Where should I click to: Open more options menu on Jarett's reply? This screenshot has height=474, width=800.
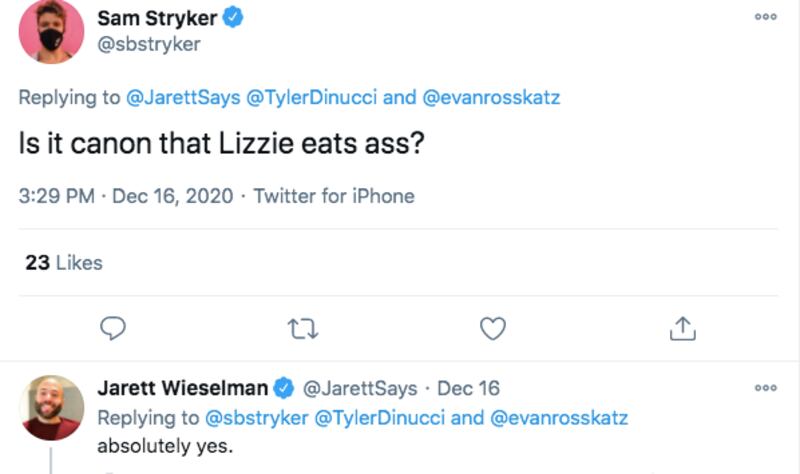click(x=765, y=388)
